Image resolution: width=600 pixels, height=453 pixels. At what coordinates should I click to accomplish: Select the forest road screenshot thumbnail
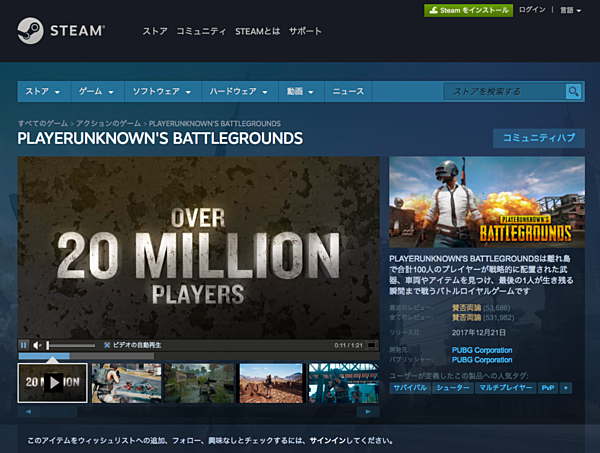[199, 383]
